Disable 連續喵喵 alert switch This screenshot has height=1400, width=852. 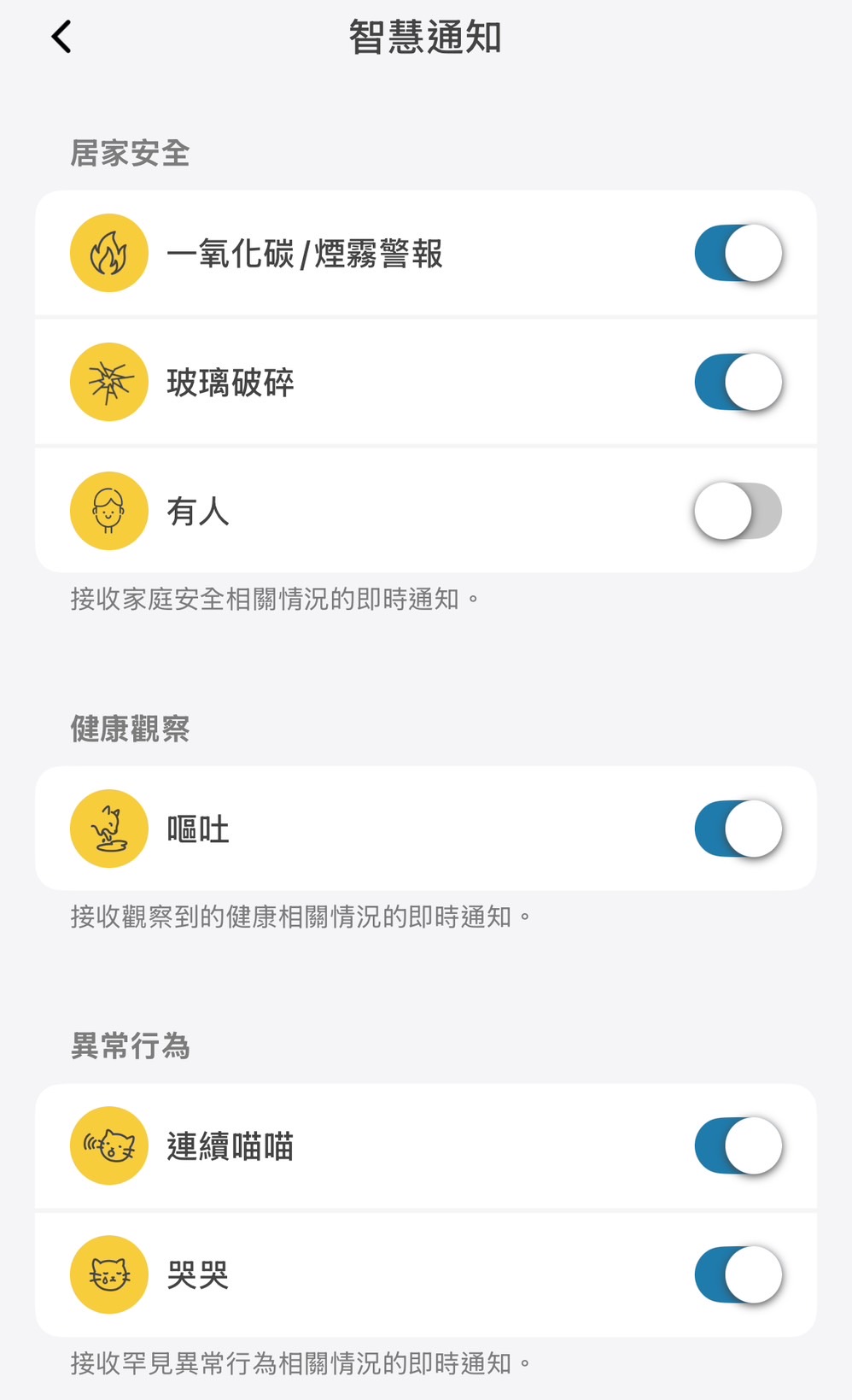pos(738,1145)
